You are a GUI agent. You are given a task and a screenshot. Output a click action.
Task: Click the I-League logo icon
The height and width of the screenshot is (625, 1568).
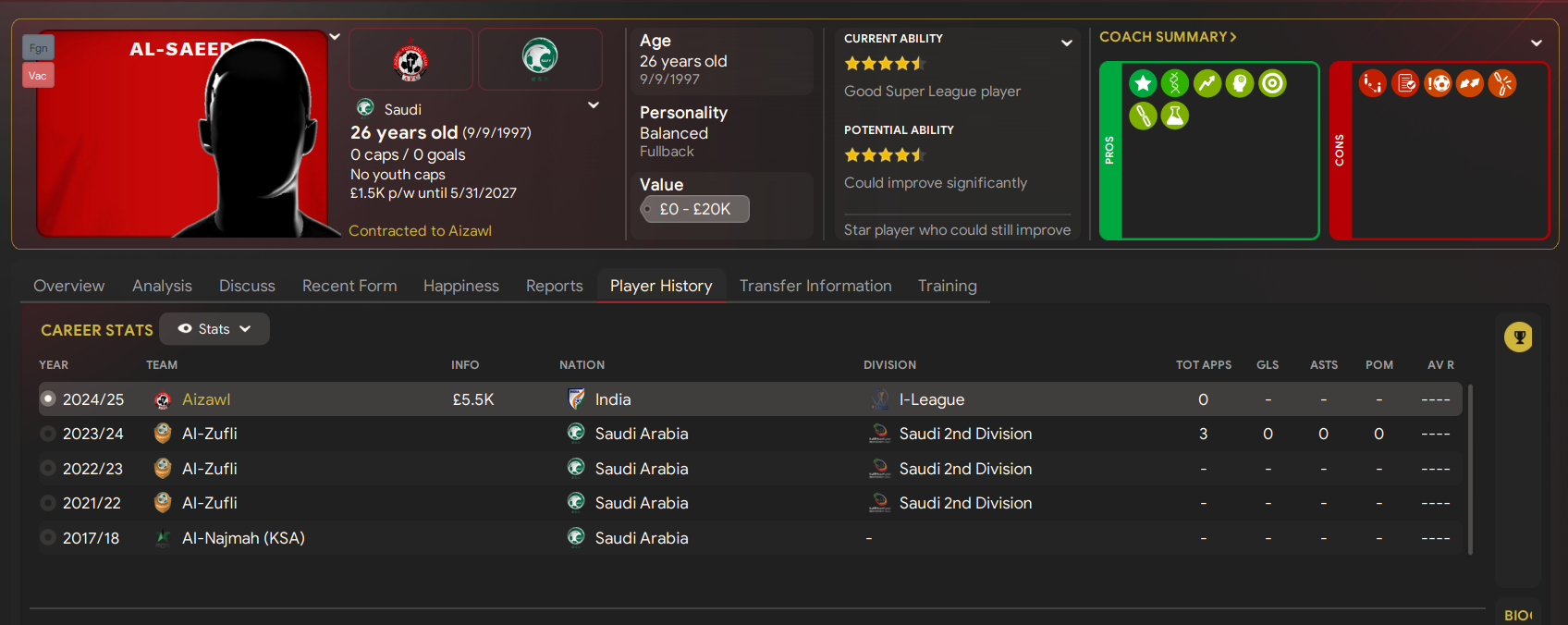tap(880, 399)
